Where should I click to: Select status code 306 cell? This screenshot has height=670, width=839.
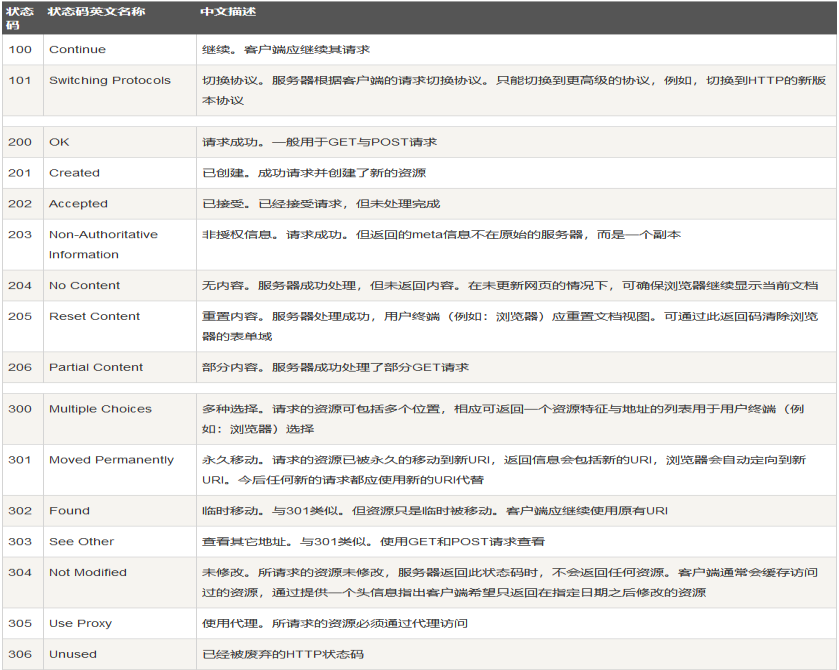coord(22,654)
